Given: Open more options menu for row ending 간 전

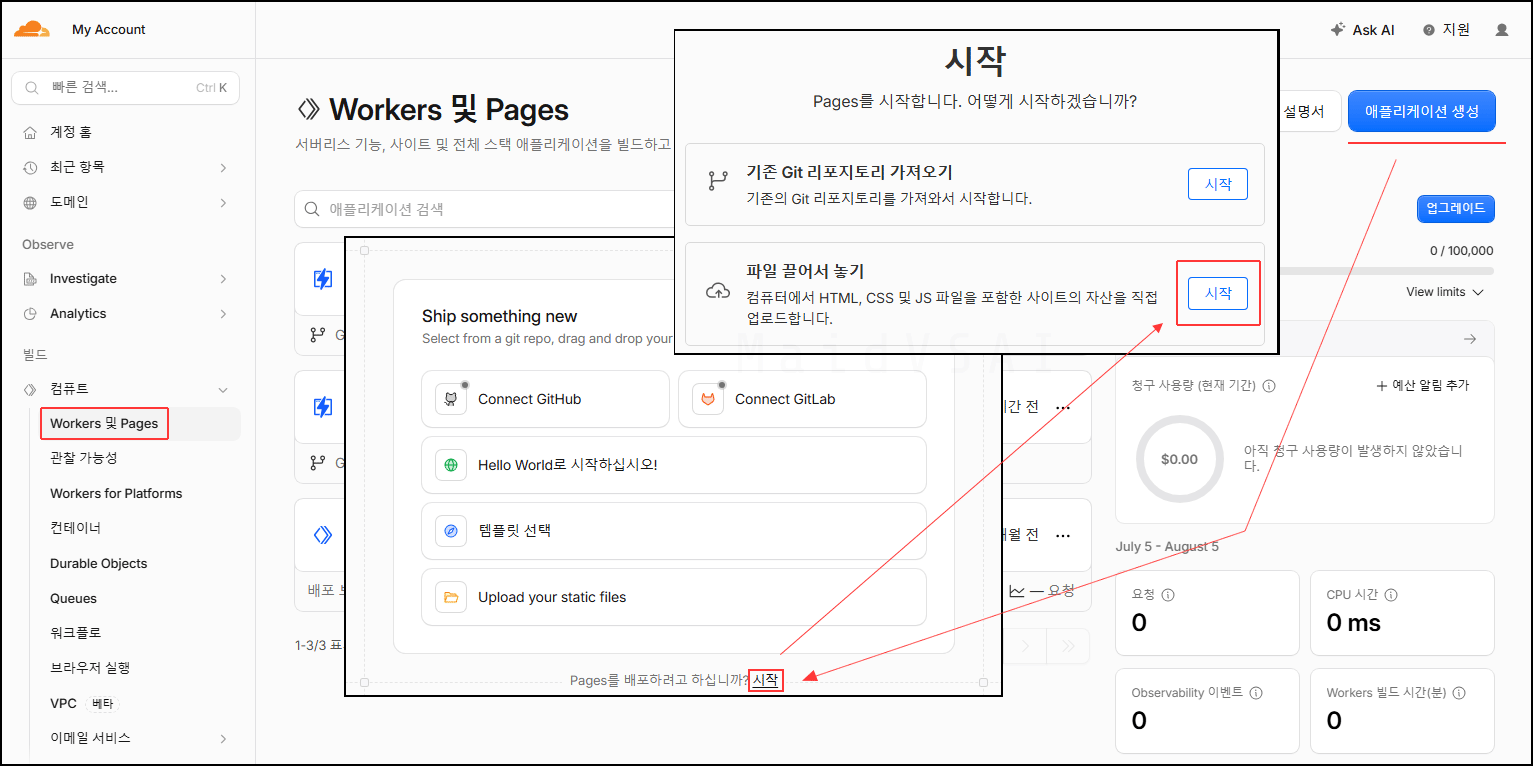Looking at the screenshot, I should [1063, 407].
